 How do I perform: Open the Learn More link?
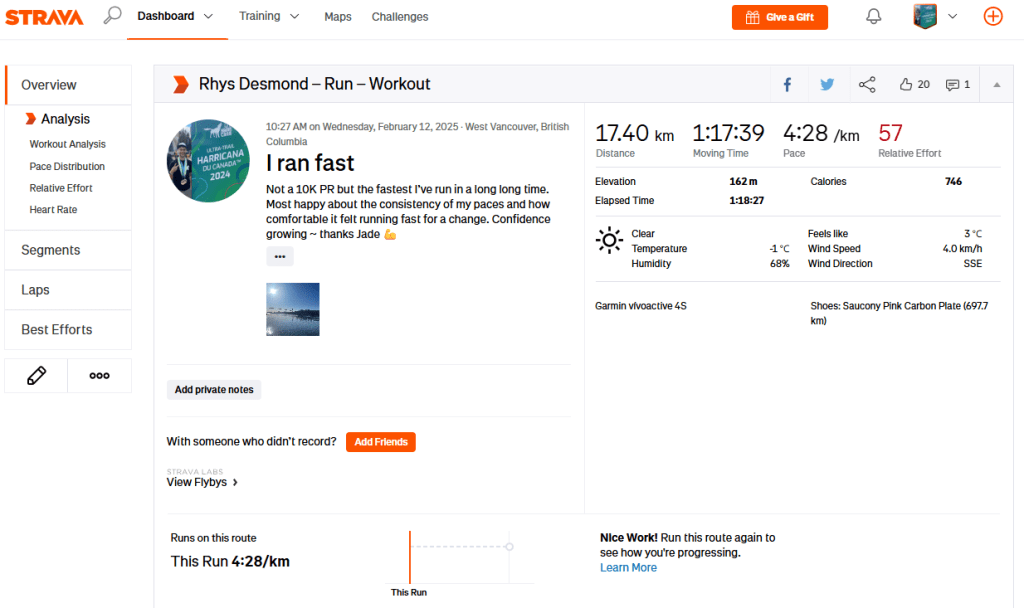point(628,567)
